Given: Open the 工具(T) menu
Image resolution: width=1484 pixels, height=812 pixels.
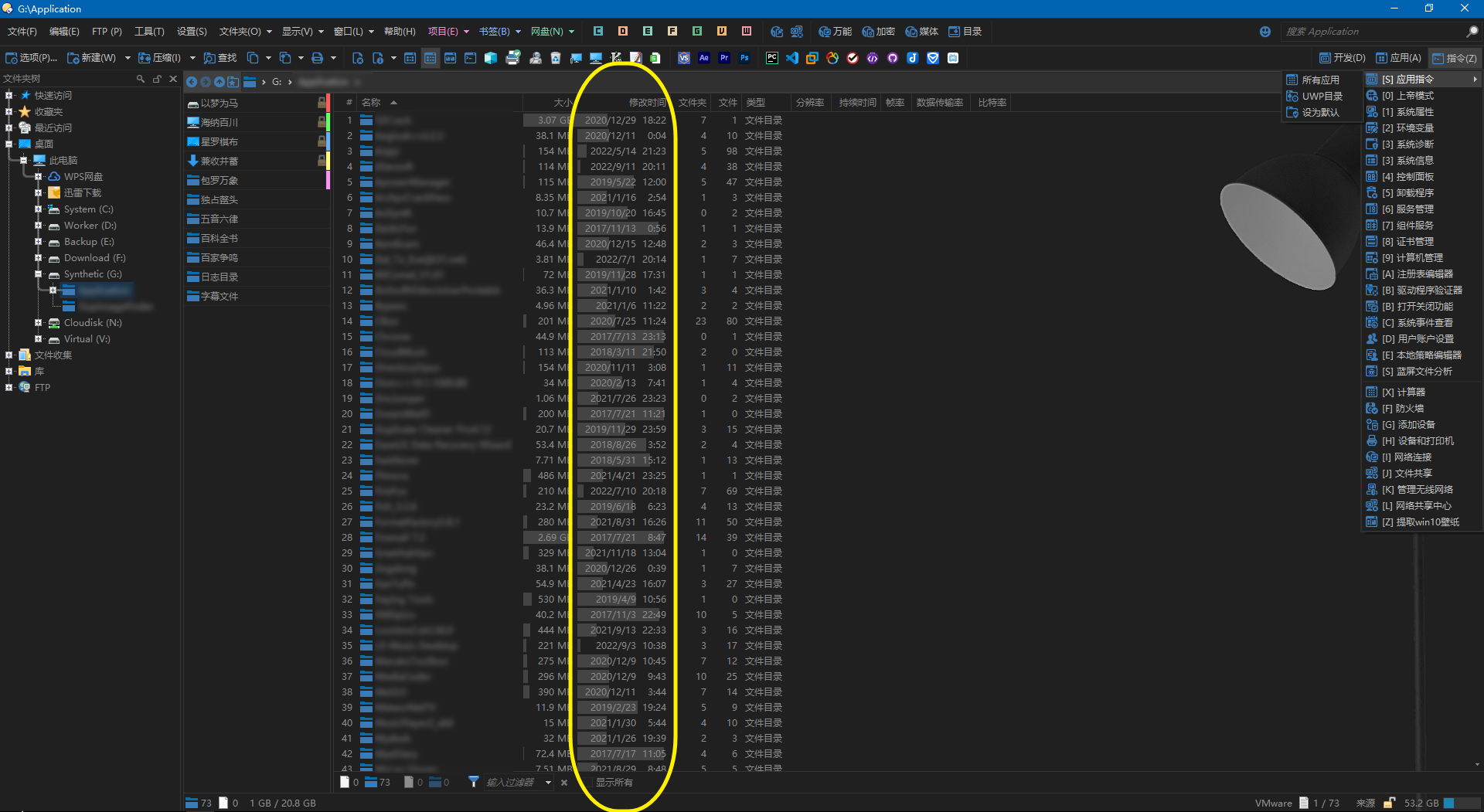Looking at the screenshot, I should (x=149, y=32).
